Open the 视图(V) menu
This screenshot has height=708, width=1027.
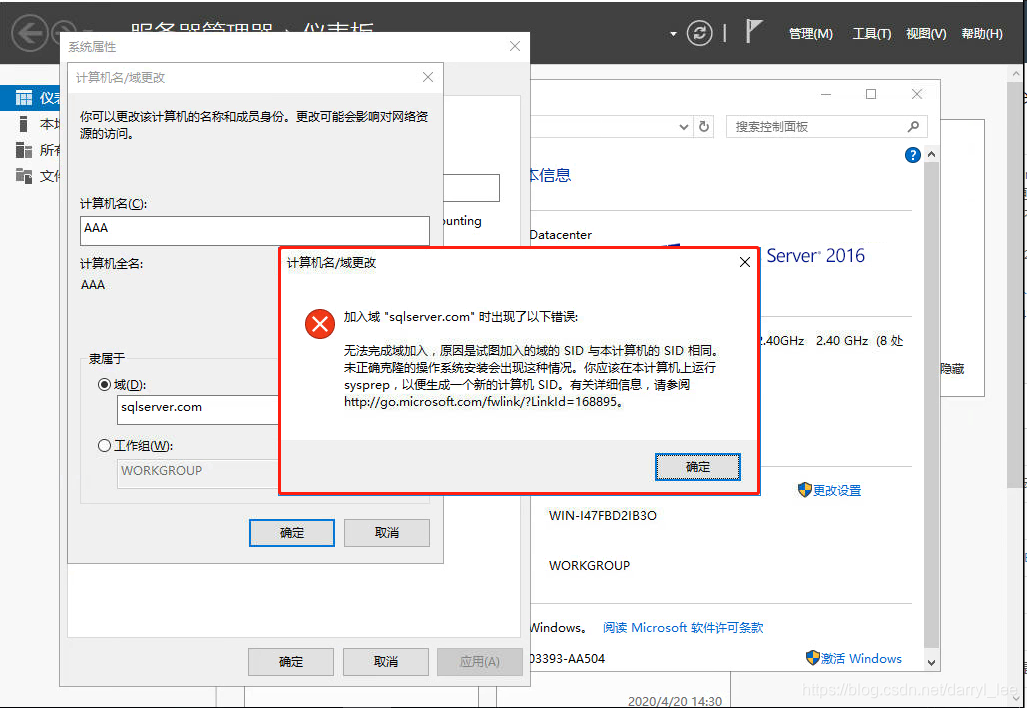[x=926, y=33]
